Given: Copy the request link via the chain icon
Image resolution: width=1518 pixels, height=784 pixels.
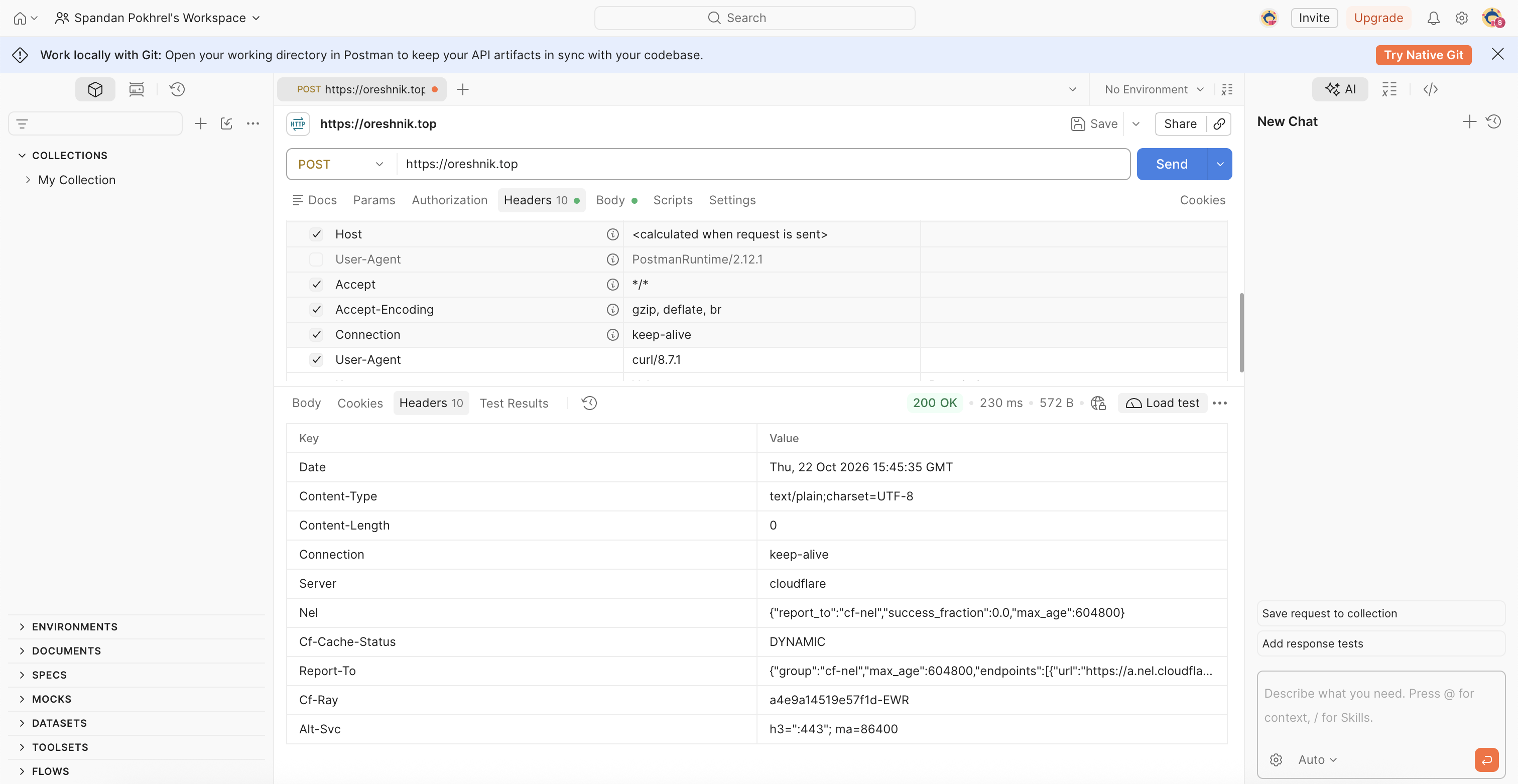Looking at the screenshot, I should point(1219,123).
